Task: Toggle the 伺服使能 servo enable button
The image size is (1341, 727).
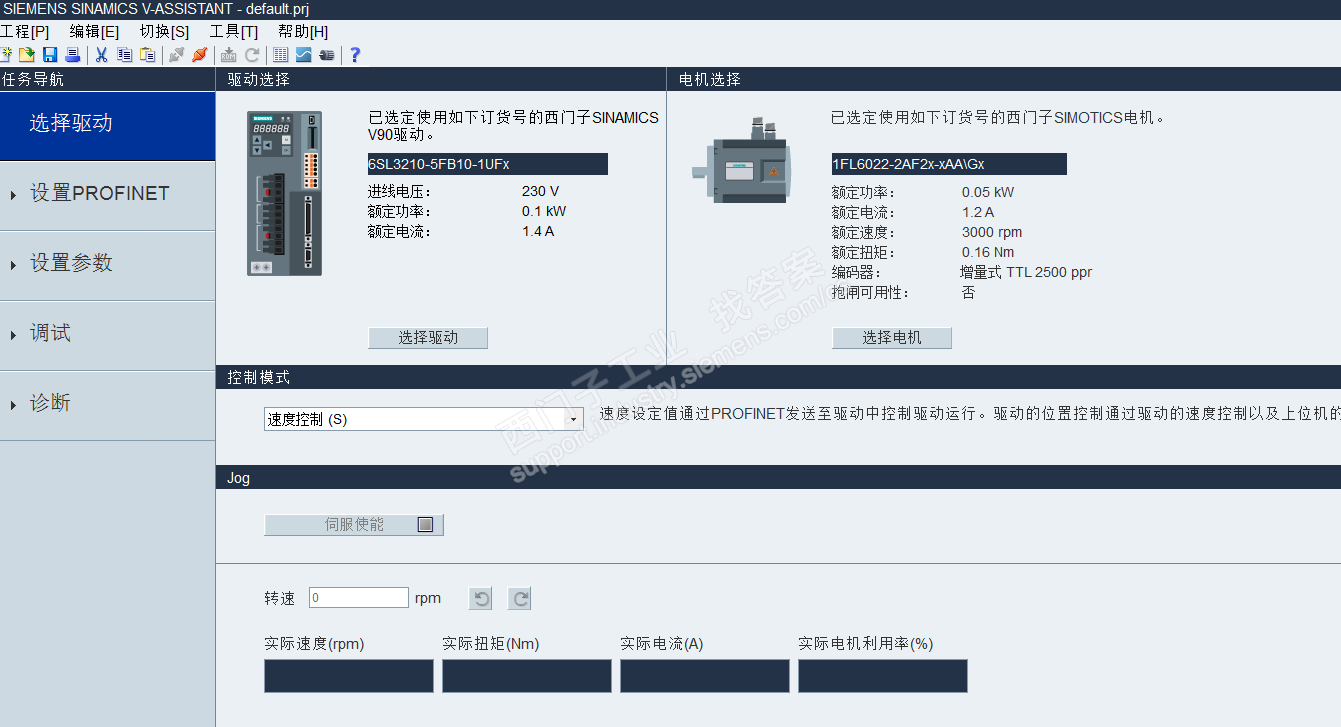Action: (354, 524)
